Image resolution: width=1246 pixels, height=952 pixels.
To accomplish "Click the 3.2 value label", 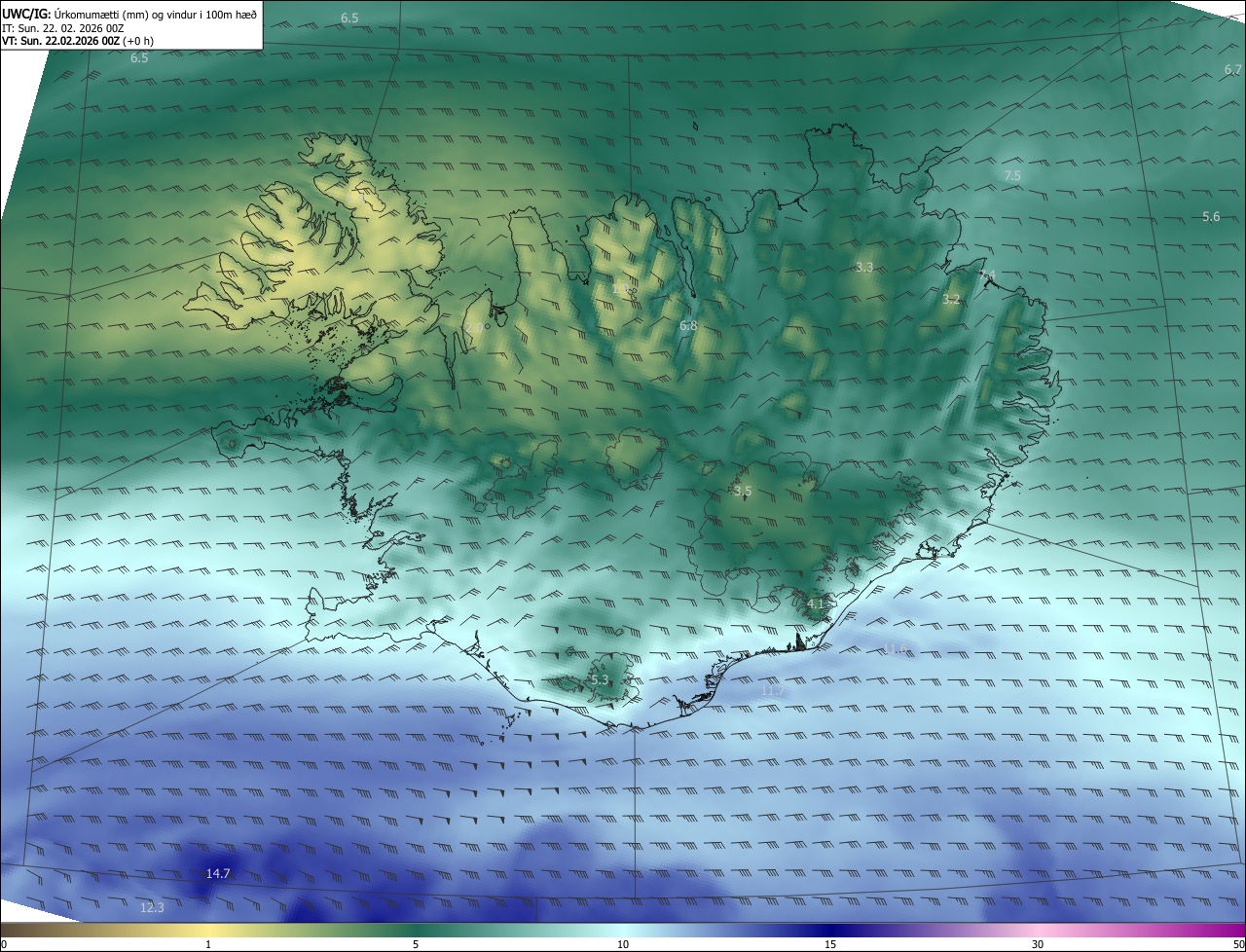I will 951,300.
